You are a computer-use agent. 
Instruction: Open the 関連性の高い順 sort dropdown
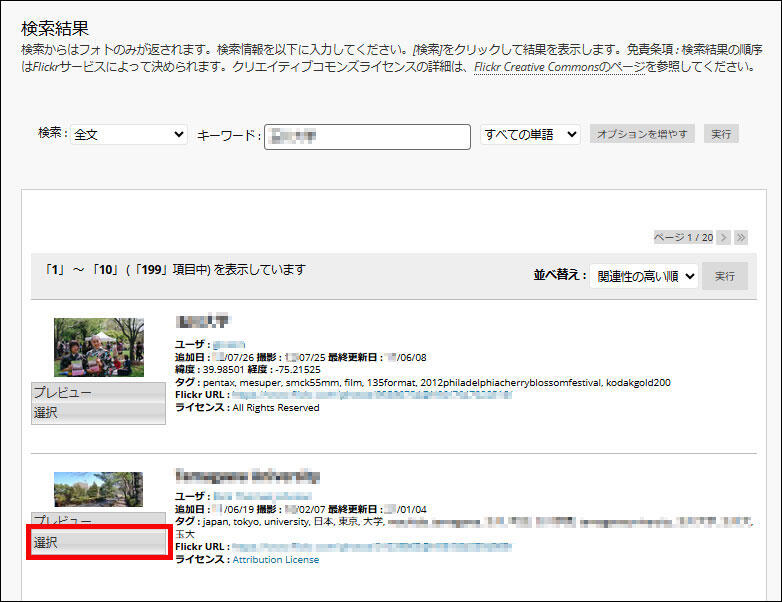(x=644, y=276)
